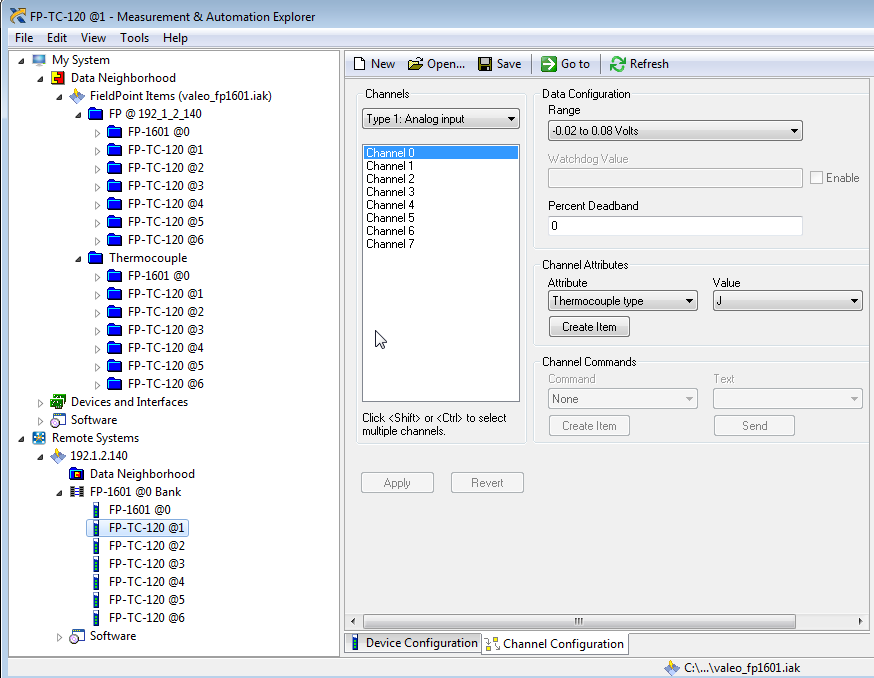Click the 192.1.2.140 remote target icon
Image resolution: width=874 pixels, height=678 pixels.
pyautogui.click(x=58, y=456)
